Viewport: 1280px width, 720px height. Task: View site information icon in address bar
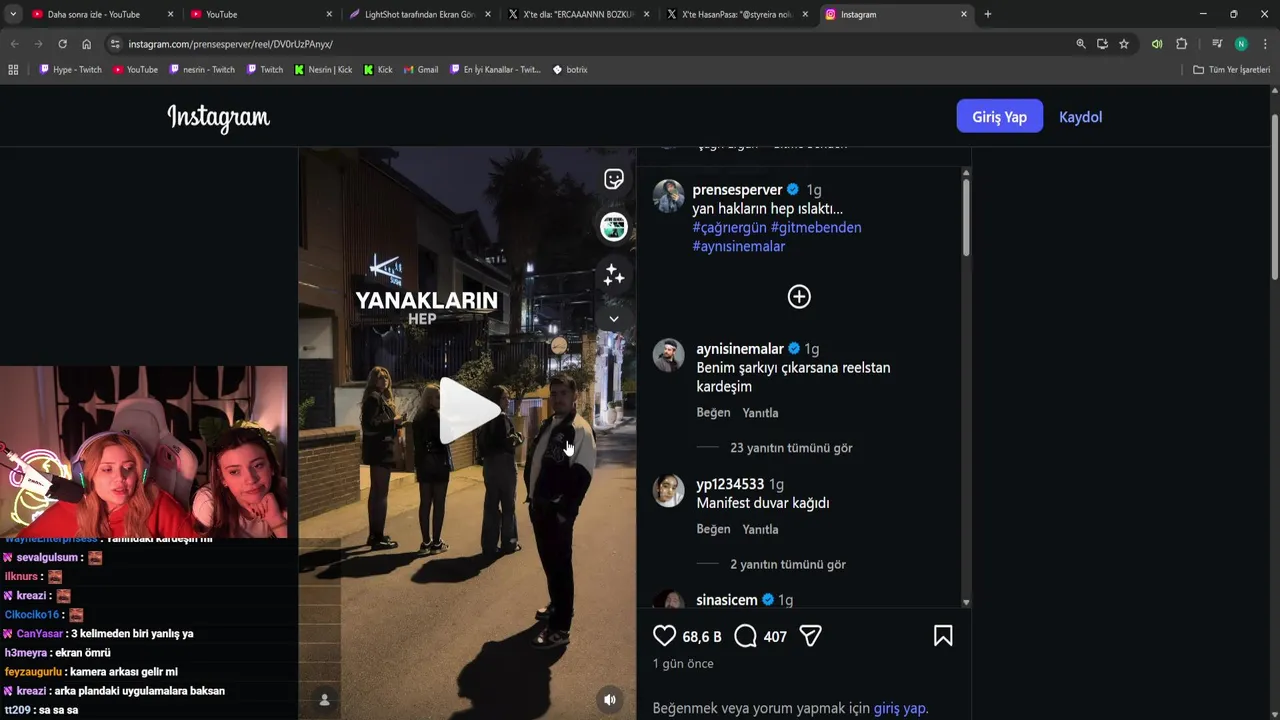coord(115,44)
